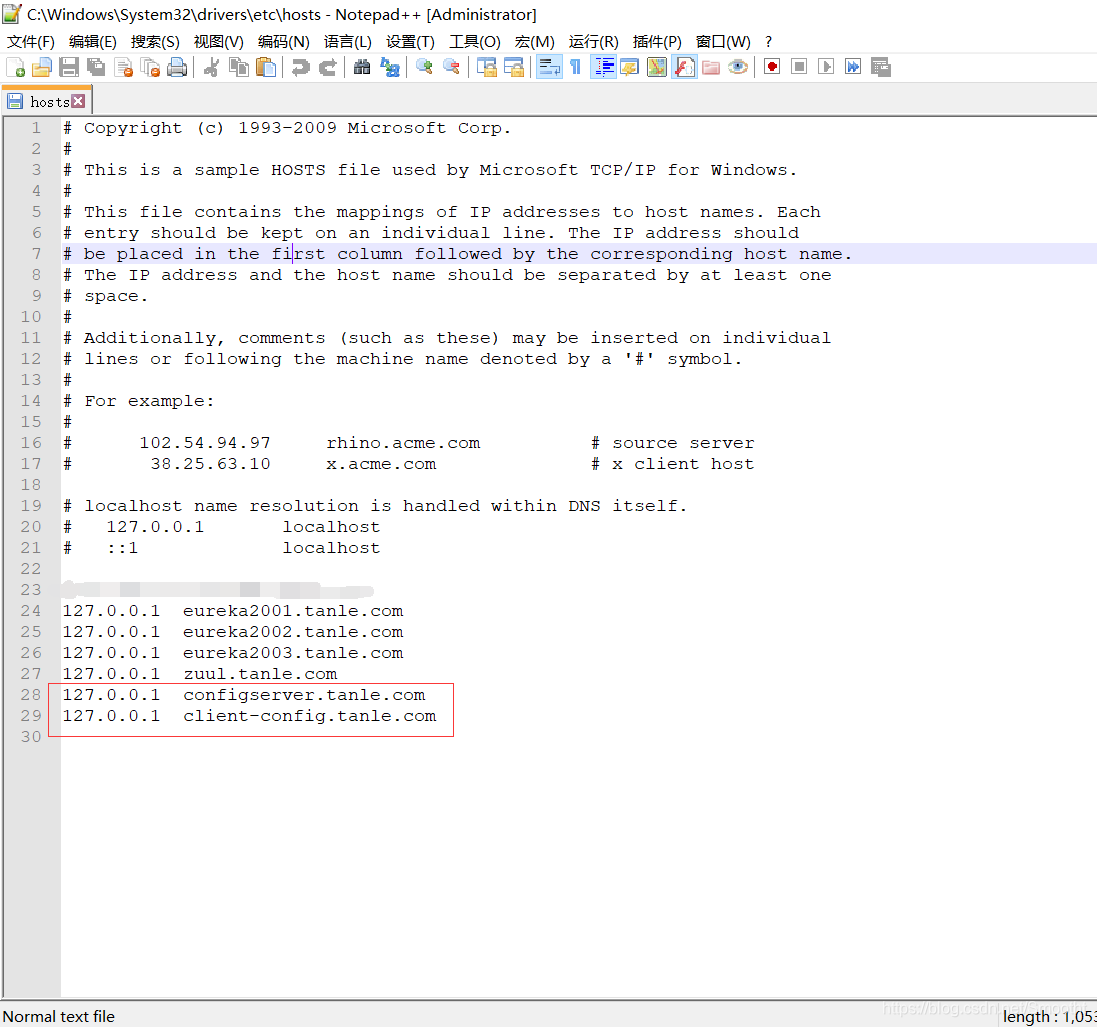Save the current recorded macro icon

tap(881, 67)
